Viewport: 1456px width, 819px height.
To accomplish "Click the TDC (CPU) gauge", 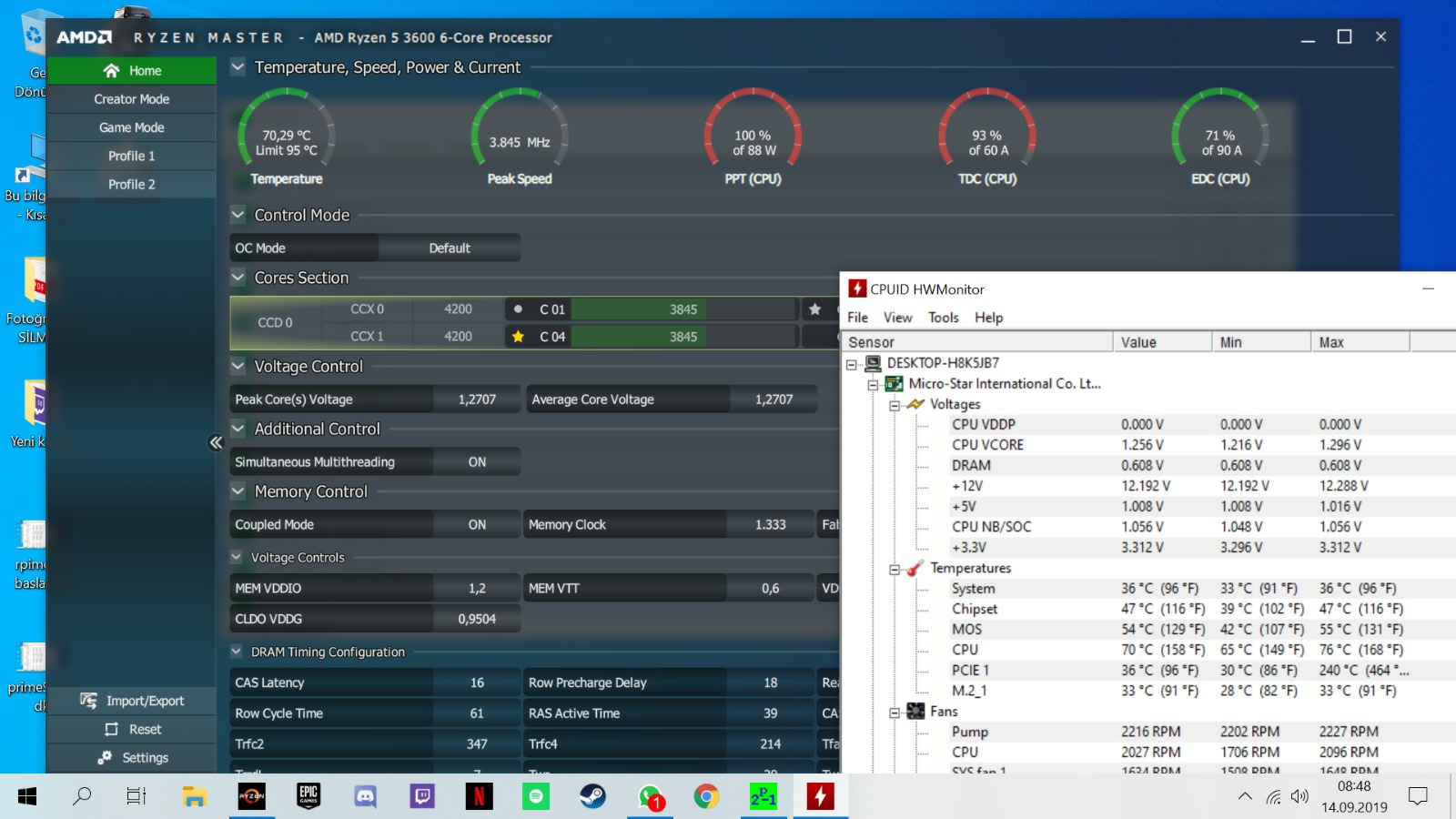I will 987,136.
